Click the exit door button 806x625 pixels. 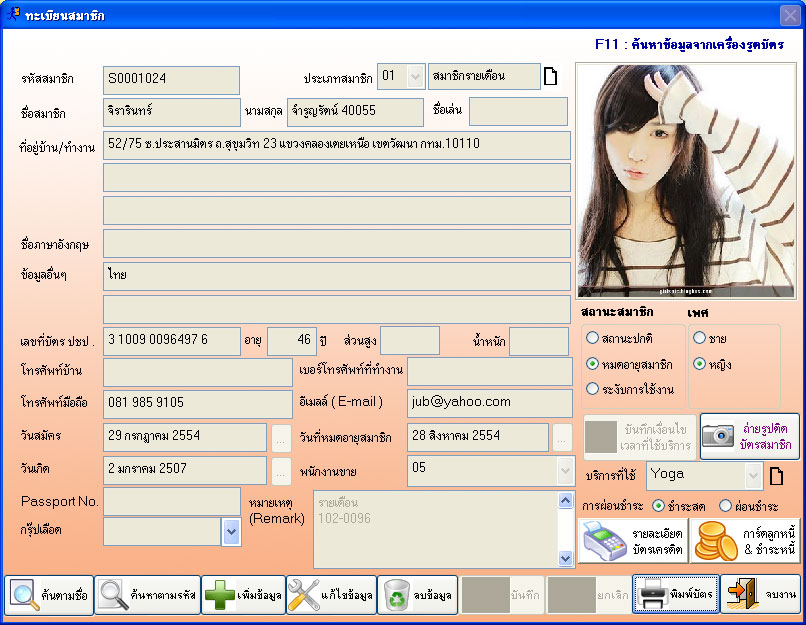pyautogui.click(x=760, y=595)
